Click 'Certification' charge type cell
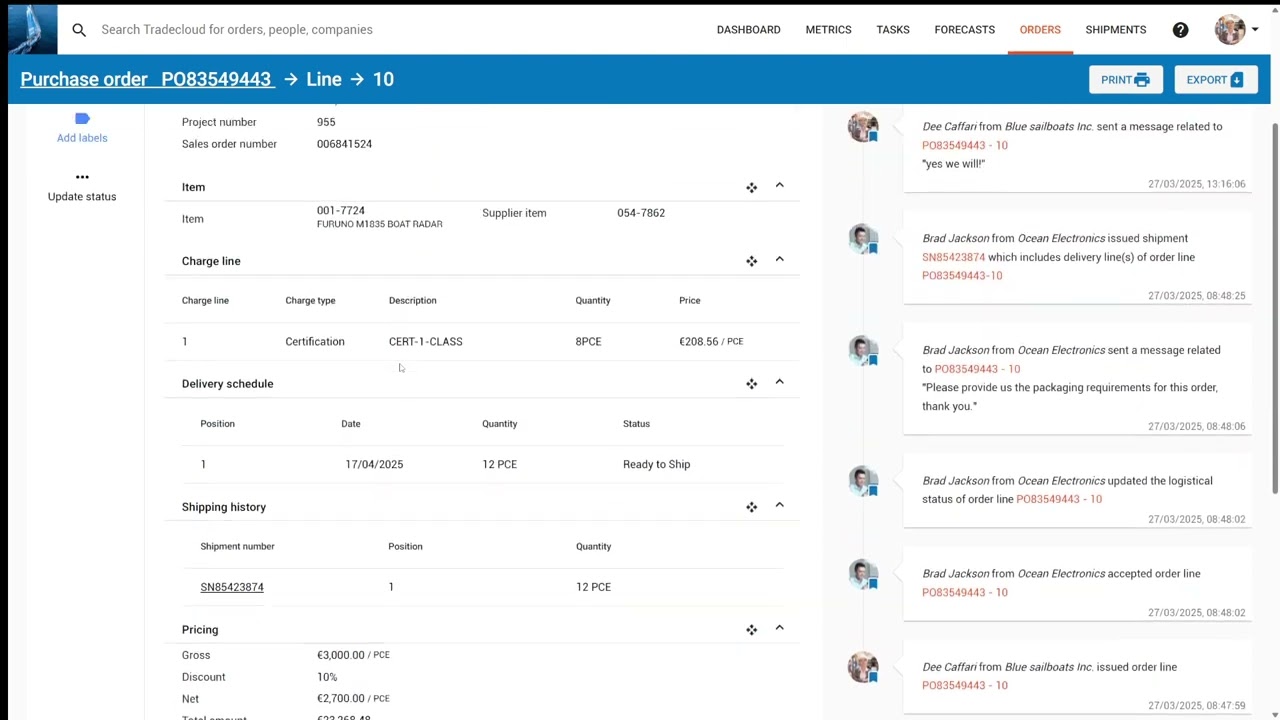Screen dimensions: 1280x720 pyautogui.click(x=314, y=342)
